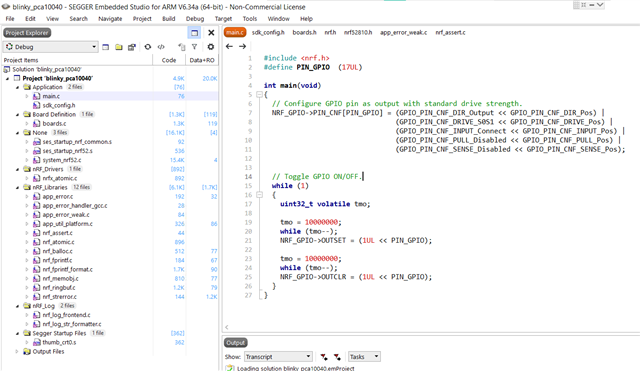This screenshot has height=371, width=640.
Task: Go back with the left arrow
Action: pos(229,47)
